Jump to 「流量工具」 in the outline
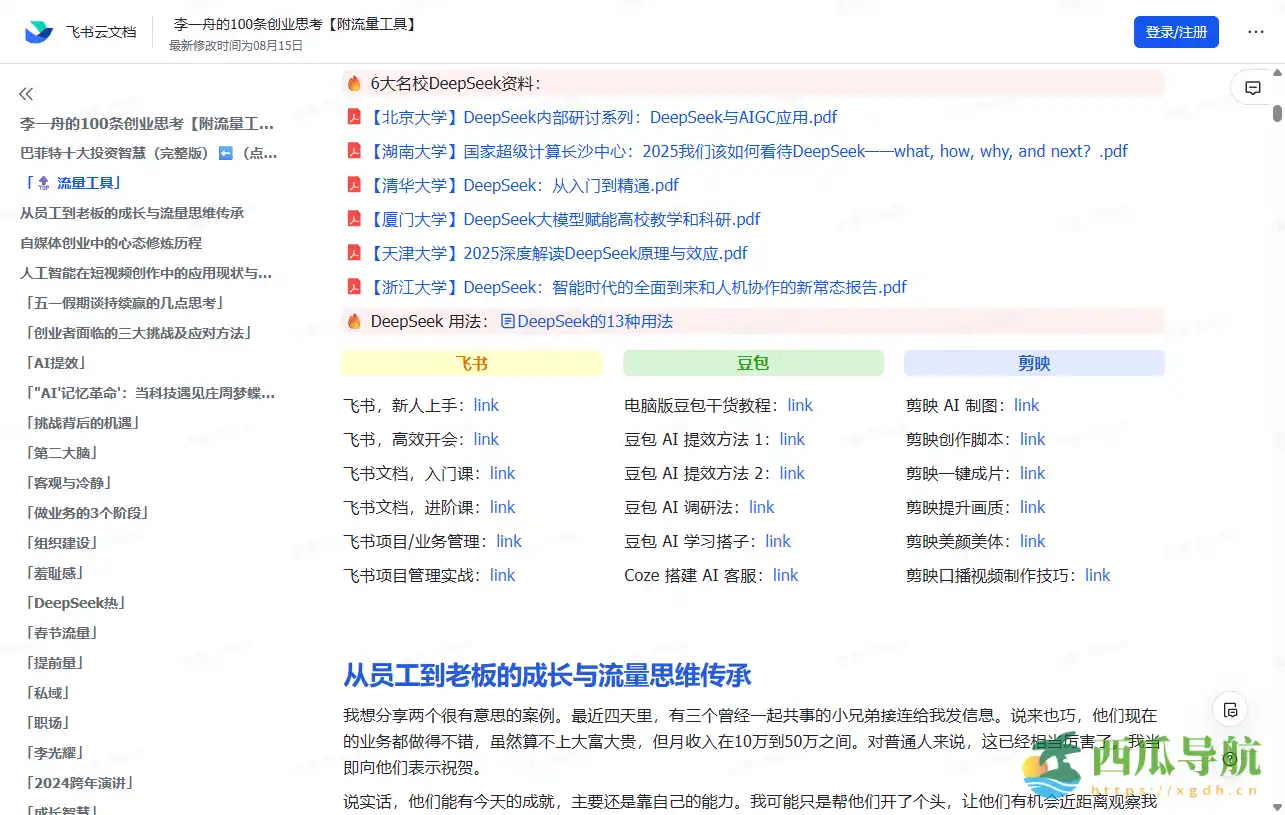The width and height of the screenshot is (1285, 815). coord(74,183)
